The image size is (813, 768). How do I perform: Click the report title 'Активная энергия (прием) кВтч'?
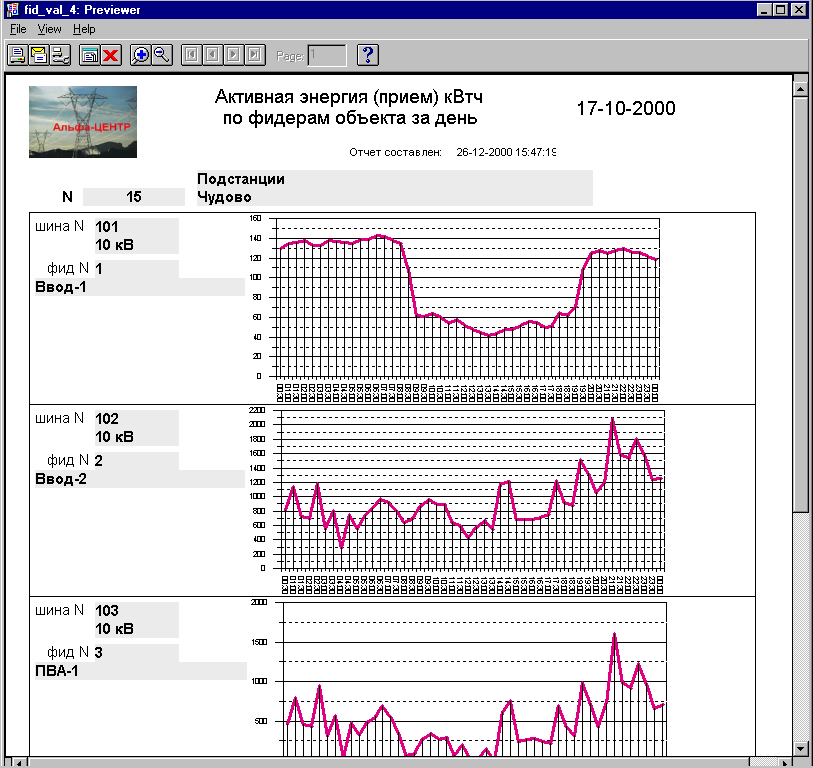(349, 96)
